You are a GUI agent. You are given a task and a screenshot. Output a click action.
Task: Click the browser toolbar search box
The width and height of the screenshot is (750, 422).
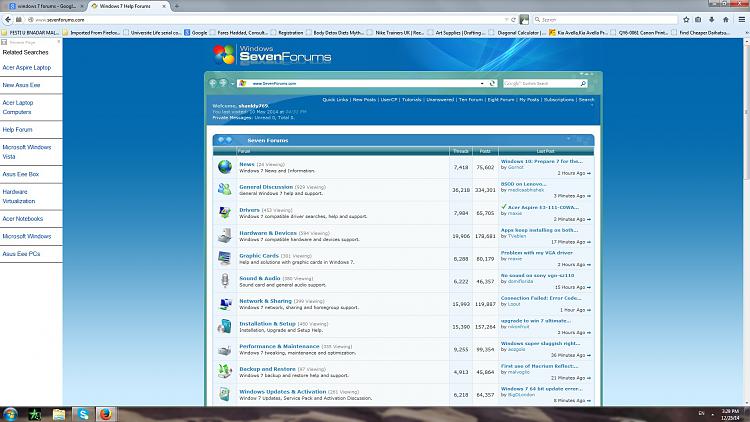tap(605, 20)
